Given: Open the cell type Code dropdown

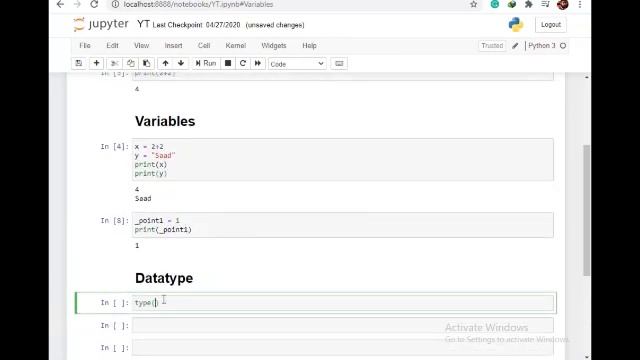Looking at the screenshot, I should pos(297,64).
